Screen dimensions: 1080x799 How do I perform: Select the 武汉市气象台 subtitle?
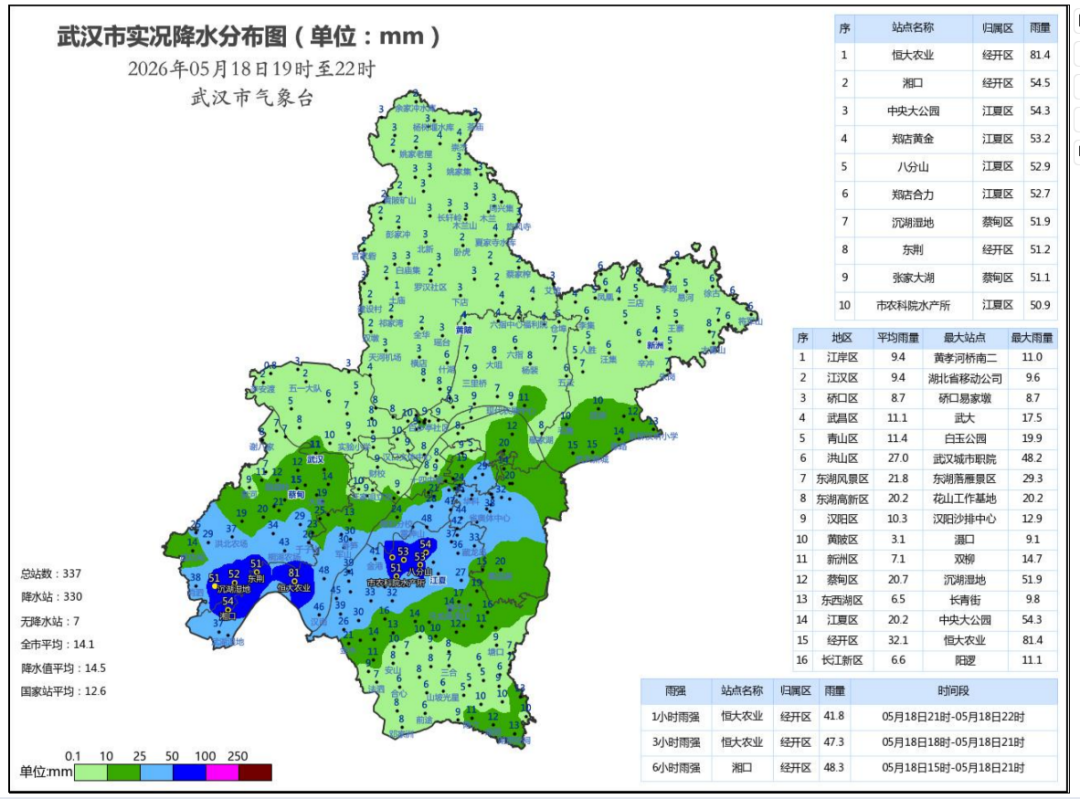(252, 98)
